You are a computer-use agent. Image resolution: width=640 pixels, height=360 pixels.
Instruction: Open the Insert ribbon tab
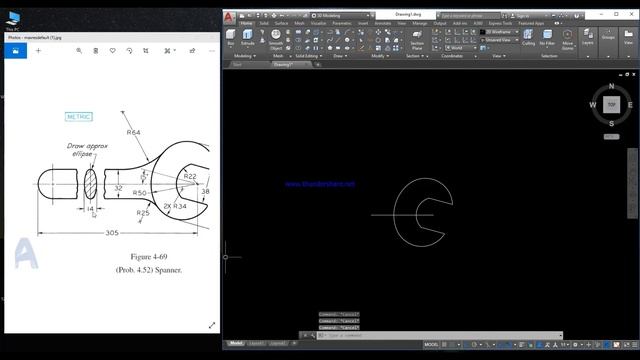pyautogui.click(x=363, y=23)
